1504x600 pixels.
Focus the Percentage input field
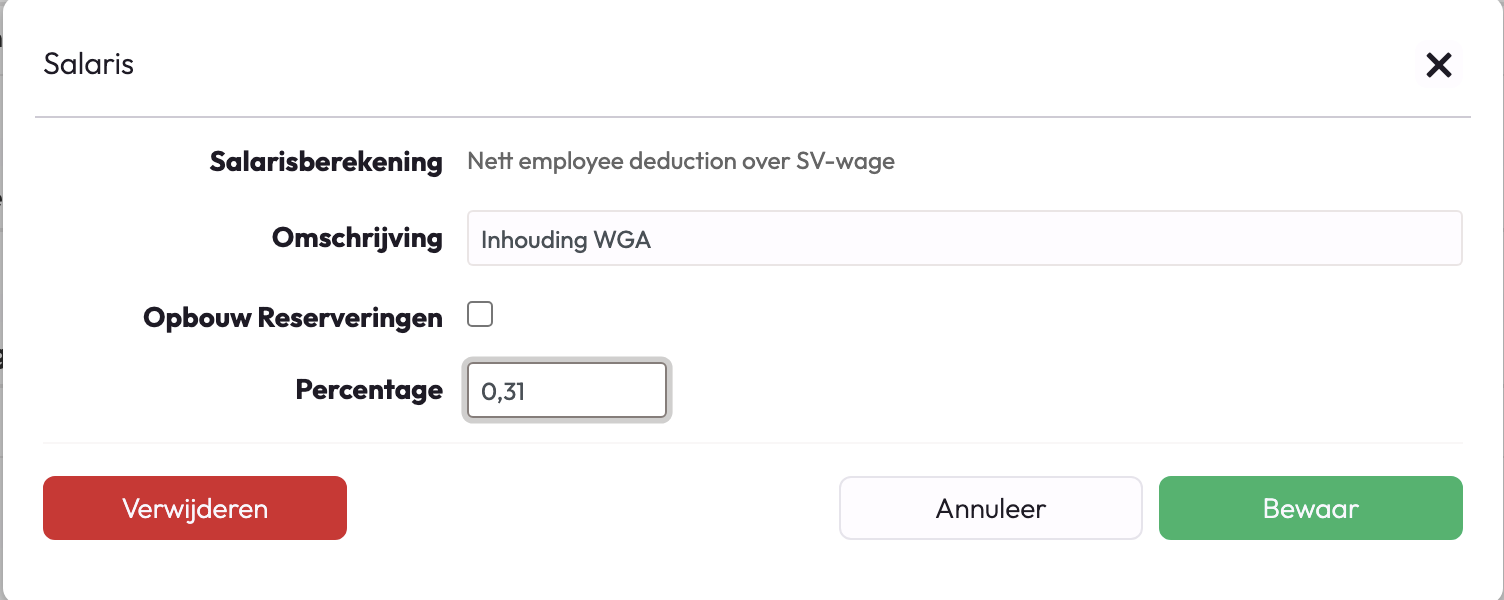566,390
